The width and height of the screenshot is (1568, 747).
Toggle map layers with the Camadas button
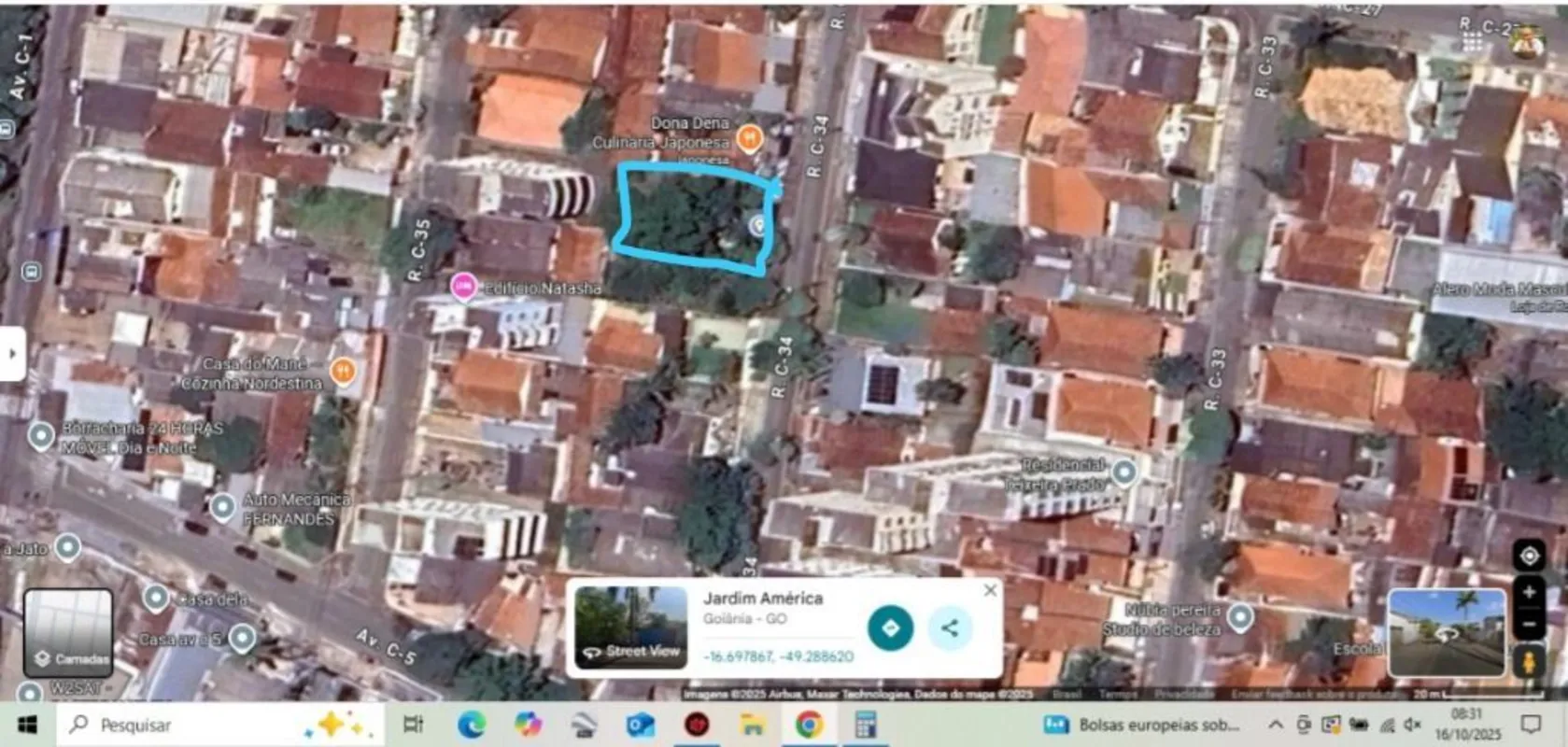click(68, 632)
